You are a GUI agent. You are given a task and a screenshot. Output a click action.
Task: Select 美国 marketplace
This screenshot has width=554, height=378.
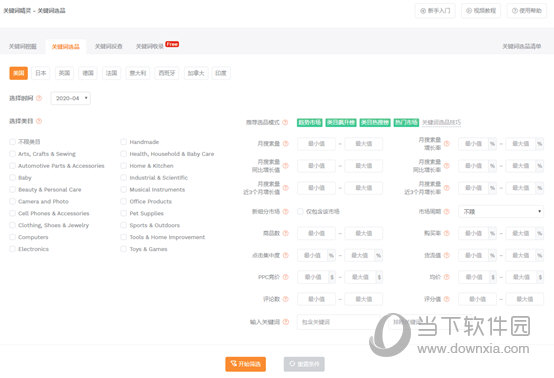(18, 73)
